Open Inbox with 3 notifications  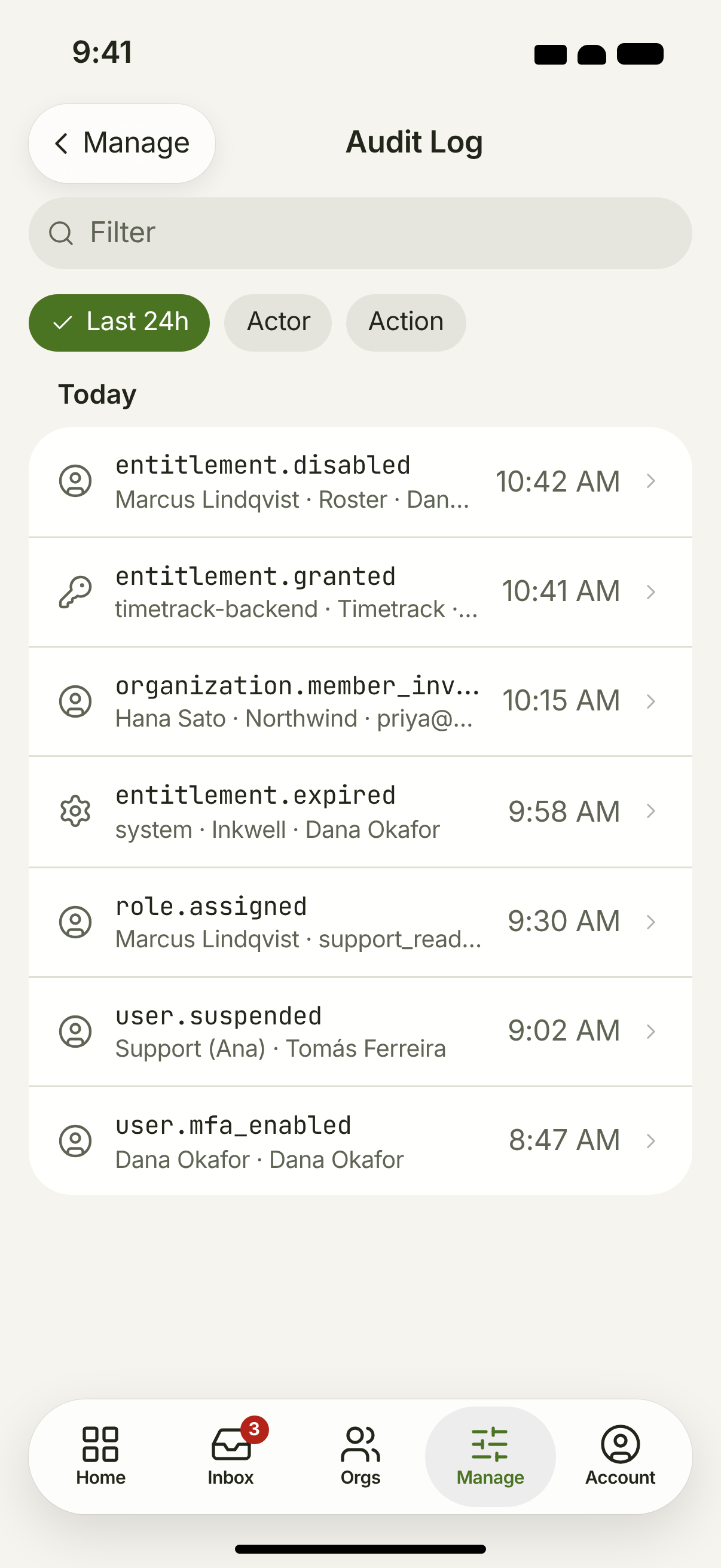click(x=231, y=1456)
